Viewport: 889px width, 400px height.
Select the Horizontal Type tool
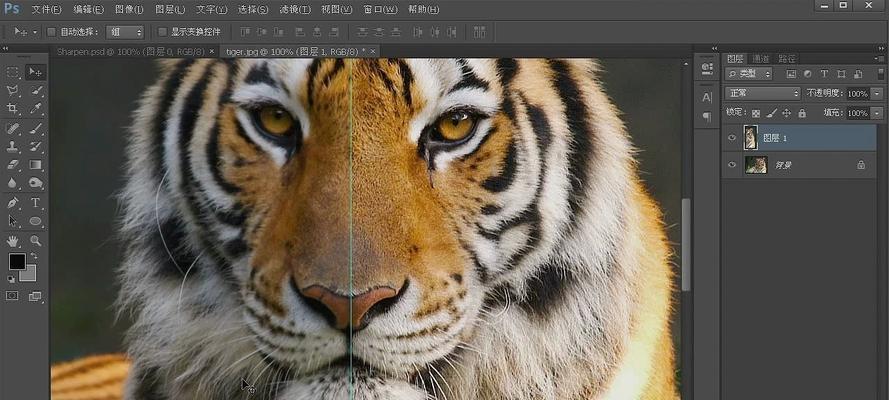pyautogui.click(x=36, y=202)
